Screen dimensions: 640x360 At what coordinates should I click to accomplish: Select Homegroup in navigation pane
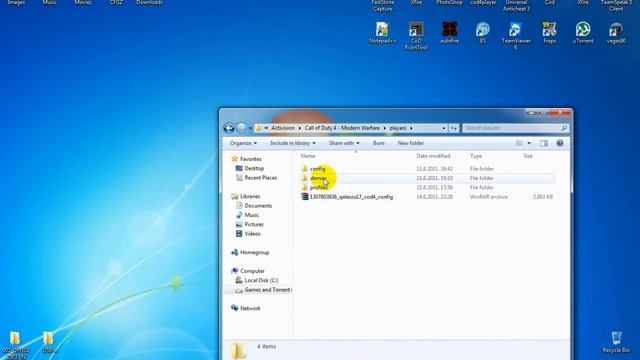point(254,253)
